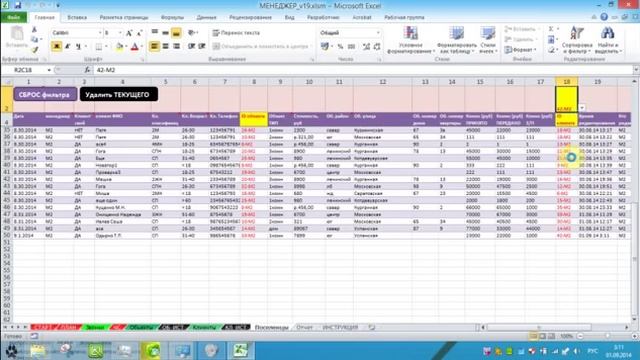
Task: Apply the red font color
Action: [x=134, y=47]
